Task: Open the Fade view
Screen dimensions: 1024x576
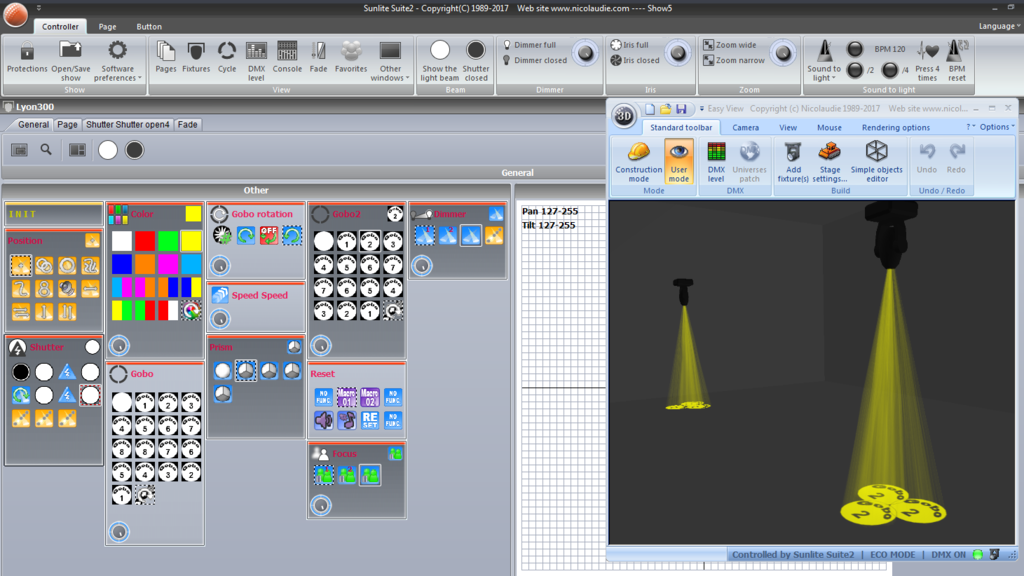Action: point(318,57)
